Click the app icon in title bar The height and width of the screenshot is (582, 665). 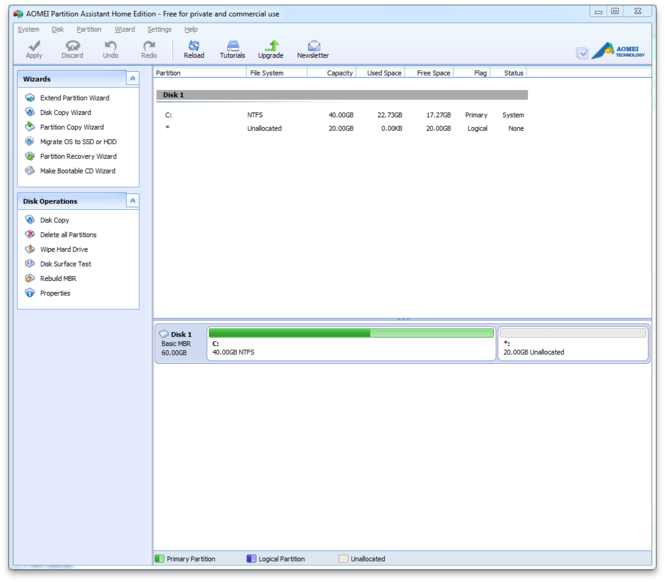(x=18, y=14)
